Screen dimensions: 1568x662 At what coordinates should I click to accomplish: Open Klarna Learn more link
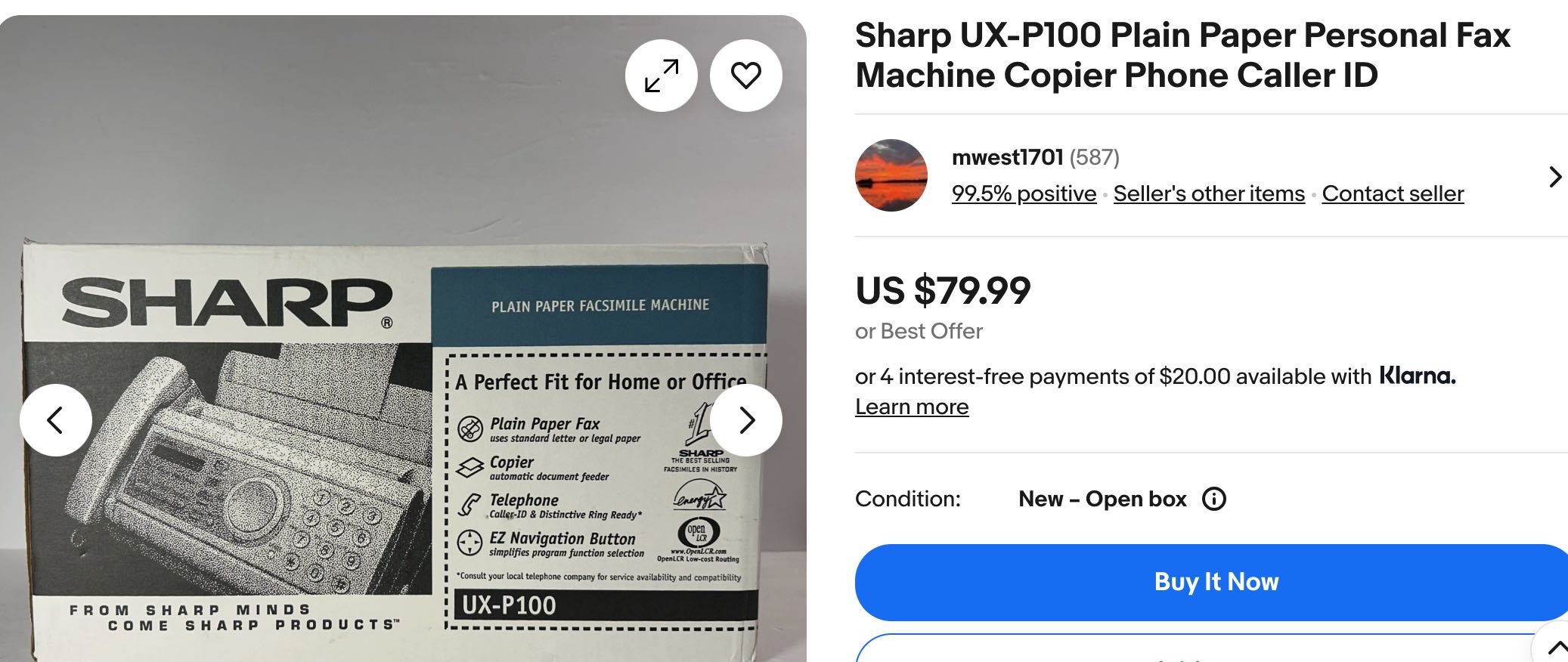[912, 407]
